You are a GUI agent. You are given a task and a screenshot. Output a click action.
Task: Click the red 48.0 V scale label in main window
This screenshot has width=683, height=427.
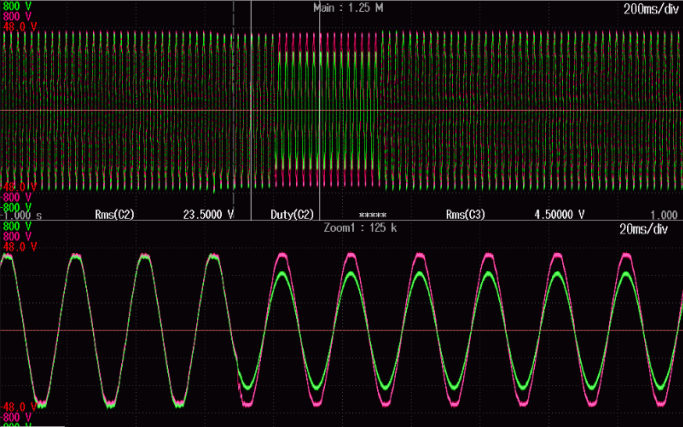tap(19, 27)
